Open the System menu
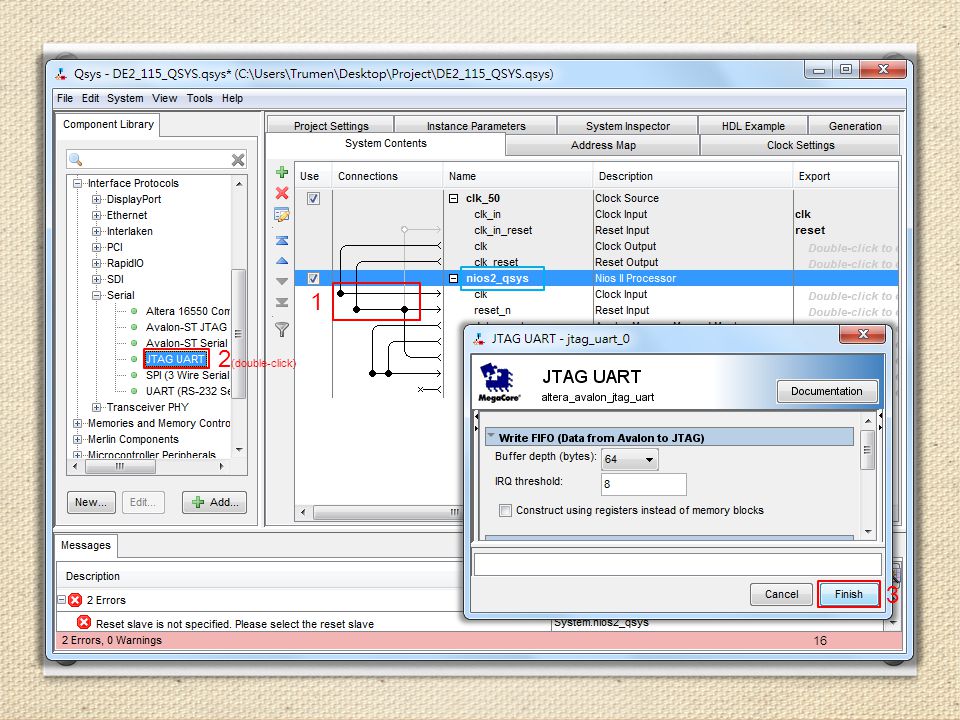Viewport: 960px width, 720px height. point(125,98)
